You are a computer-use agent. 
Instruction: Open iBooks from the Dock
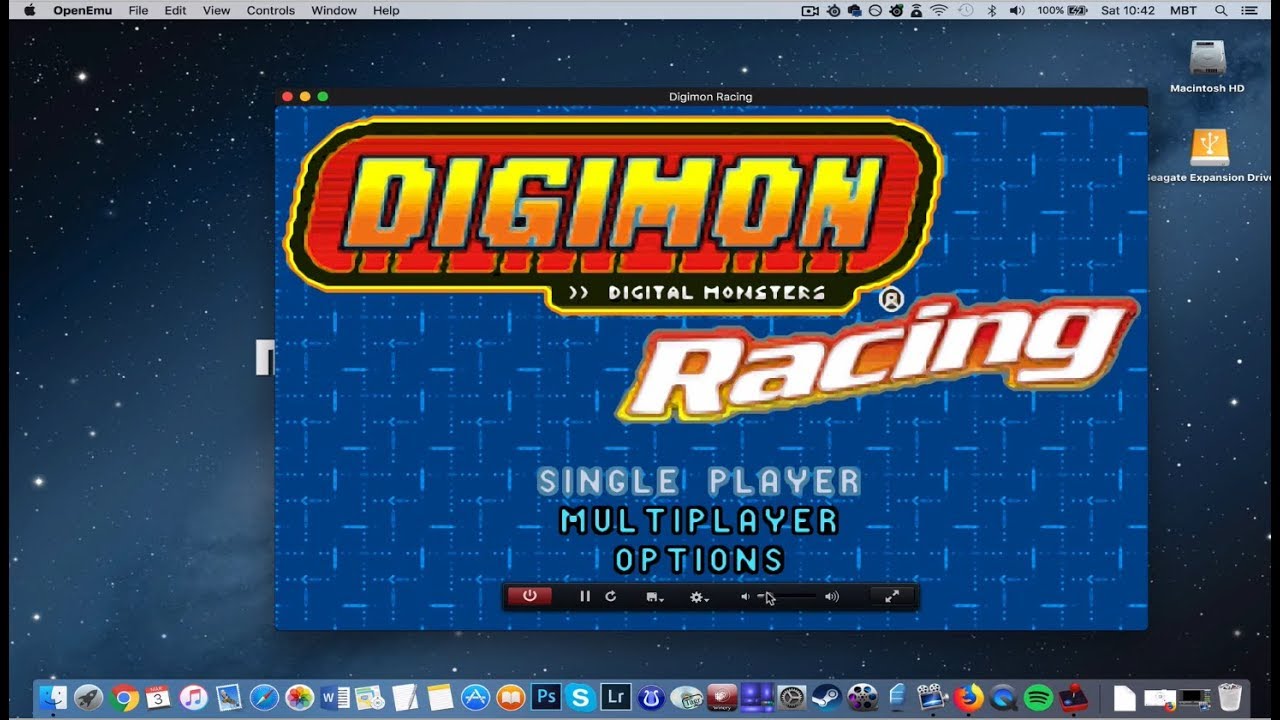point(510,697)
